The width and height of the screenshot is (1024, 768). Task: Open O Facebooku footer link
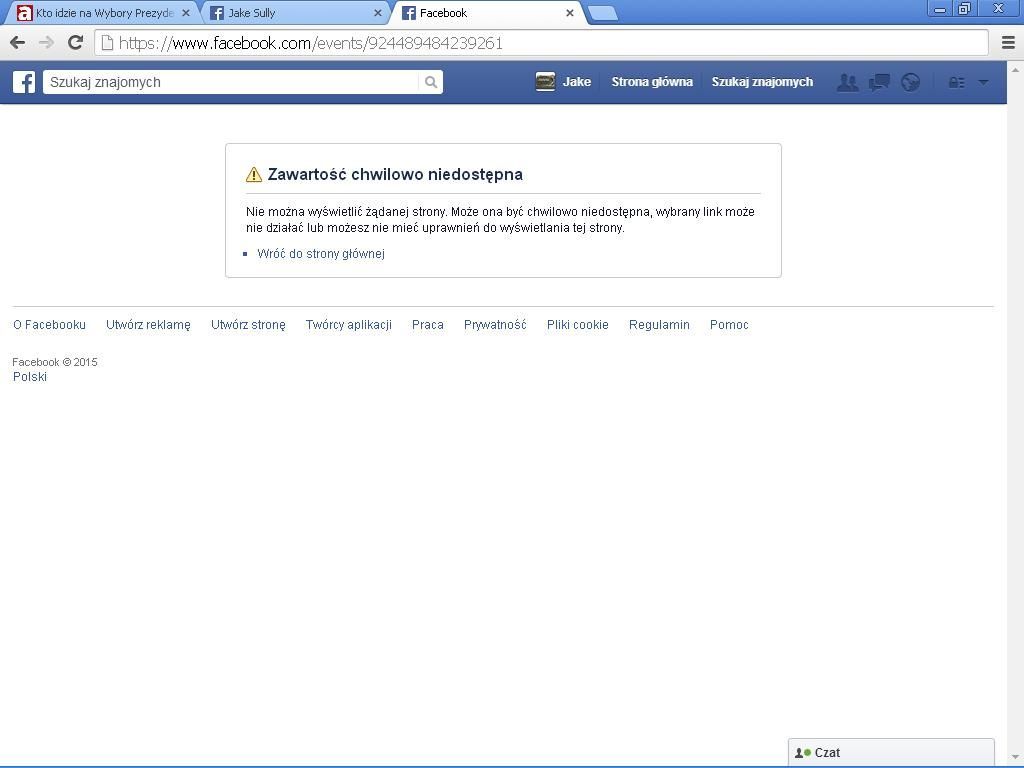coord(50,325)
